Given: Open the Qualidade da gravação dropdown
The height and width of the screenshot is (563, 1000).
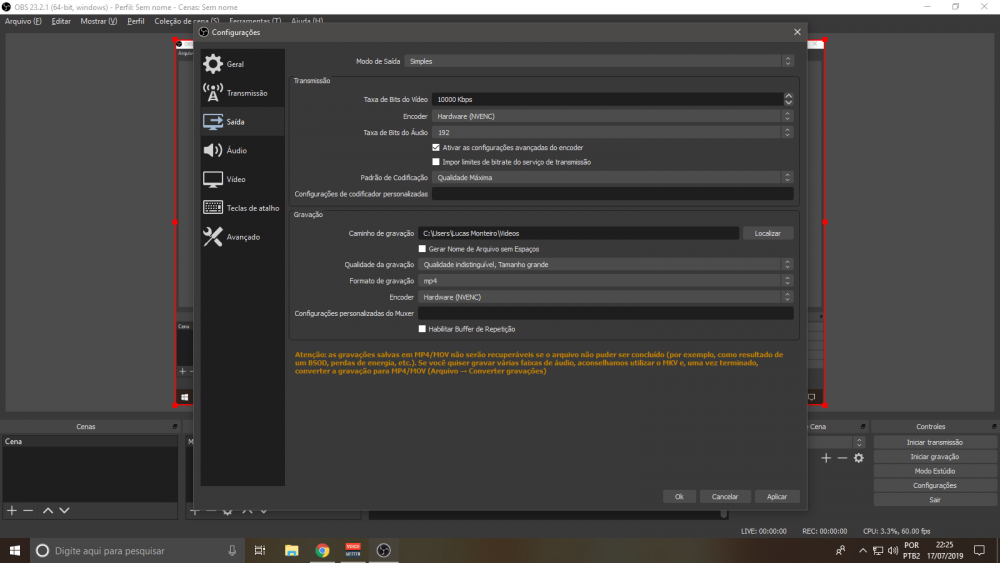Looking at the screenshot, I should [x=605, y=264].
